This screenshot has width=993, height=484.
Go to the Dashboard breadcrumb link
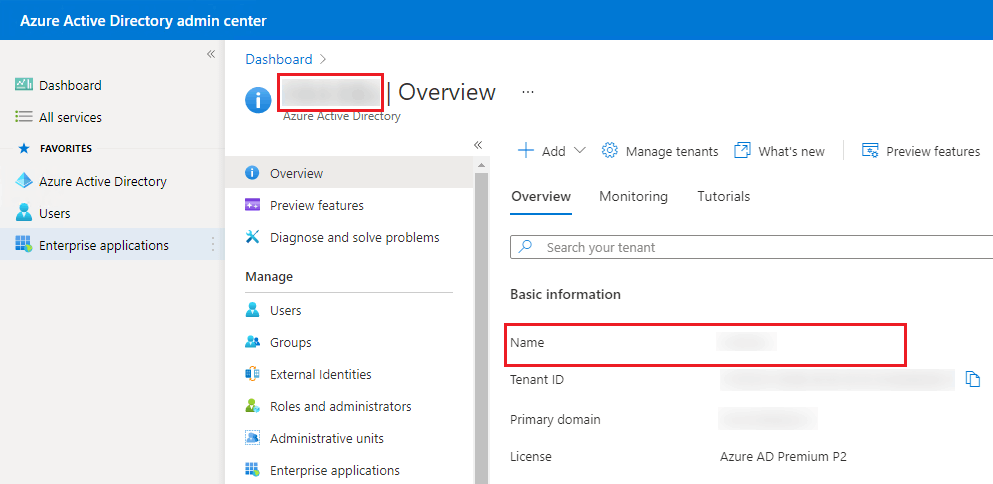tap(279, 59)
